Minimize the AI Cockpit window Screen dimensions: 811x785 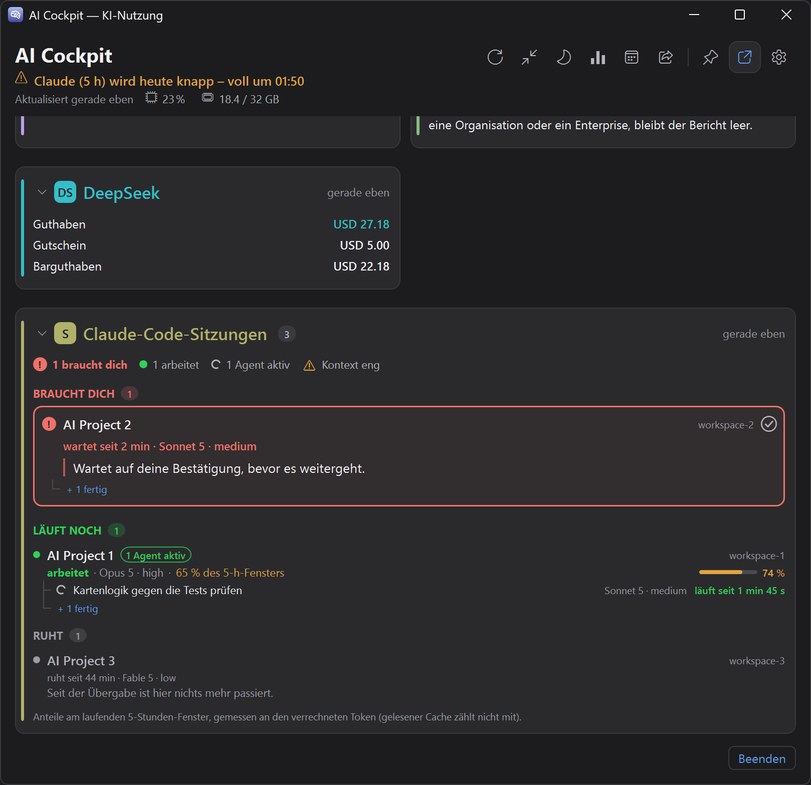694,14
